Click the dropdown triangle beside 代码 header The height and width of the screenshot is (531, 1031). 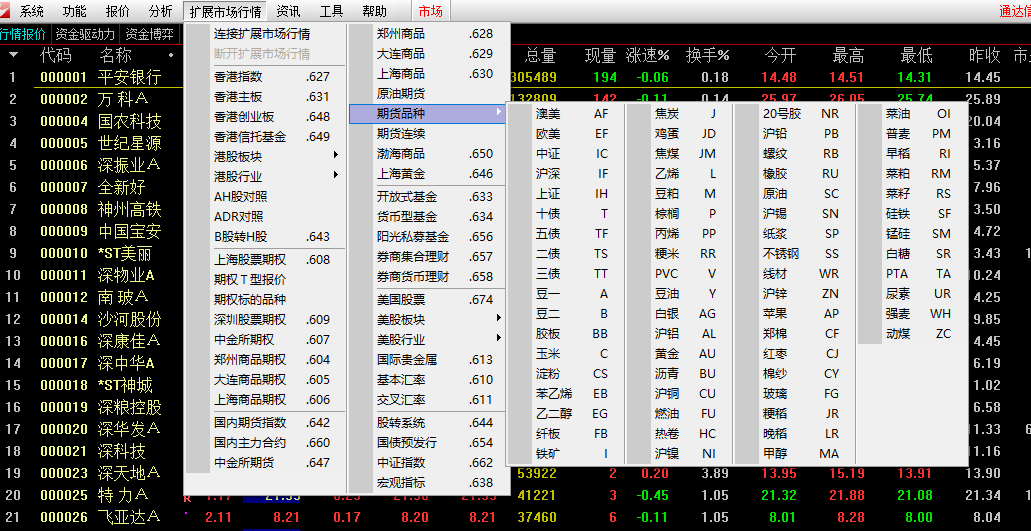coord(13,55)
